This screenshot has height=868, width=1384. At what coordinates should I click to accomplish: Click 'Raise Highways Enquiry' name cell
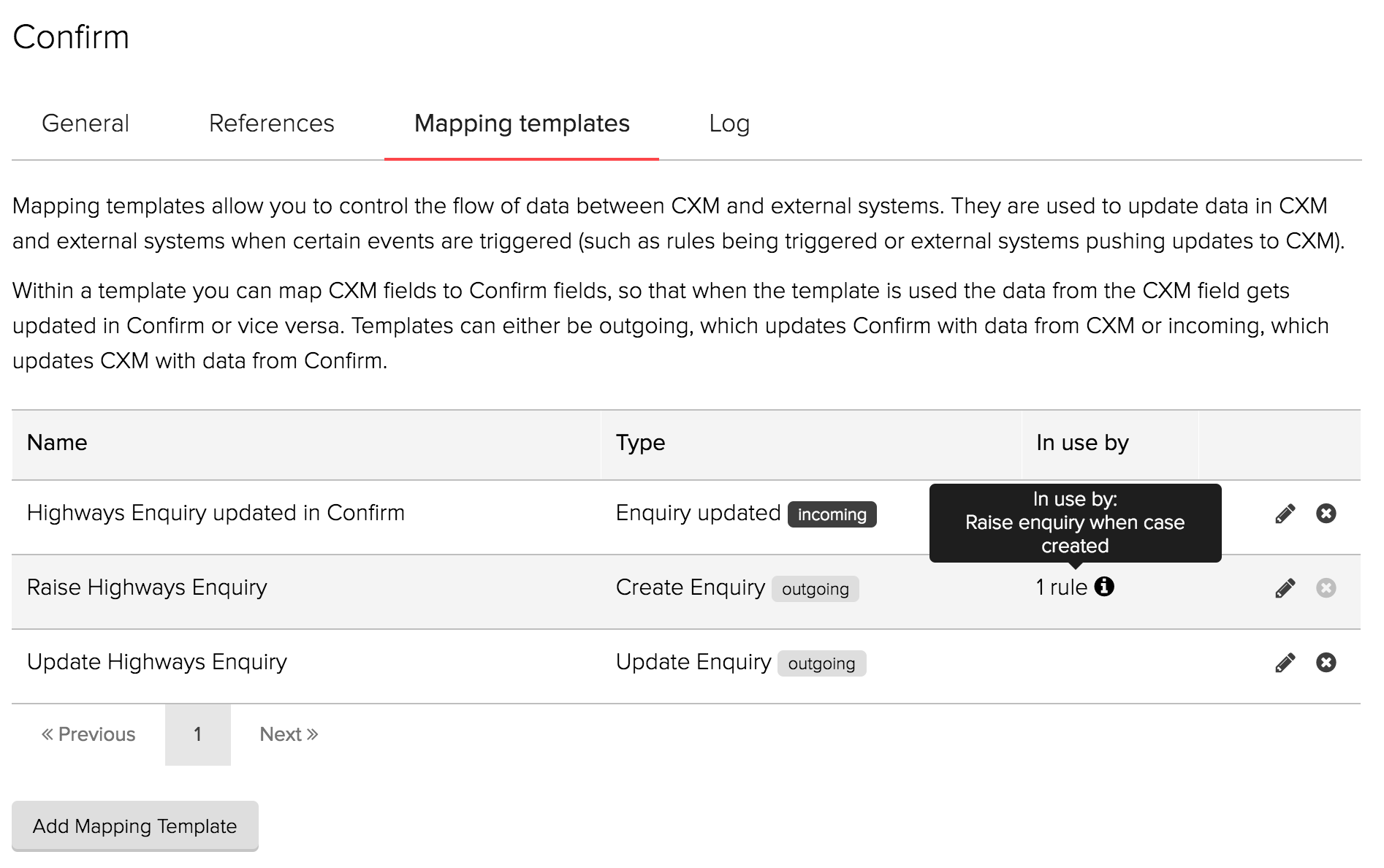click(x=147, y=587)
